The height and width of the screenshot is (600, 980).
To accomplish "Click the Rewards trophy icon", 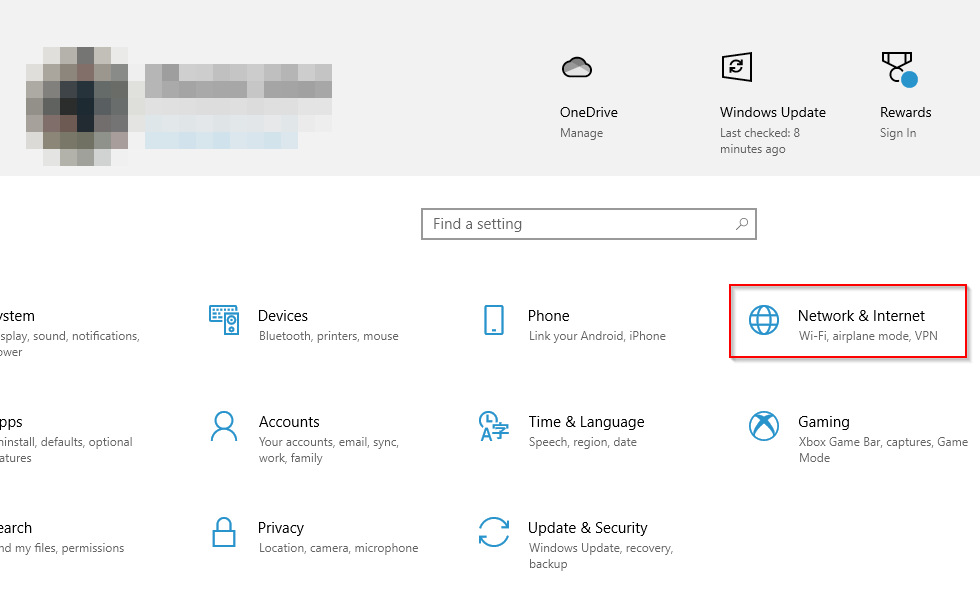I will 897,68.
